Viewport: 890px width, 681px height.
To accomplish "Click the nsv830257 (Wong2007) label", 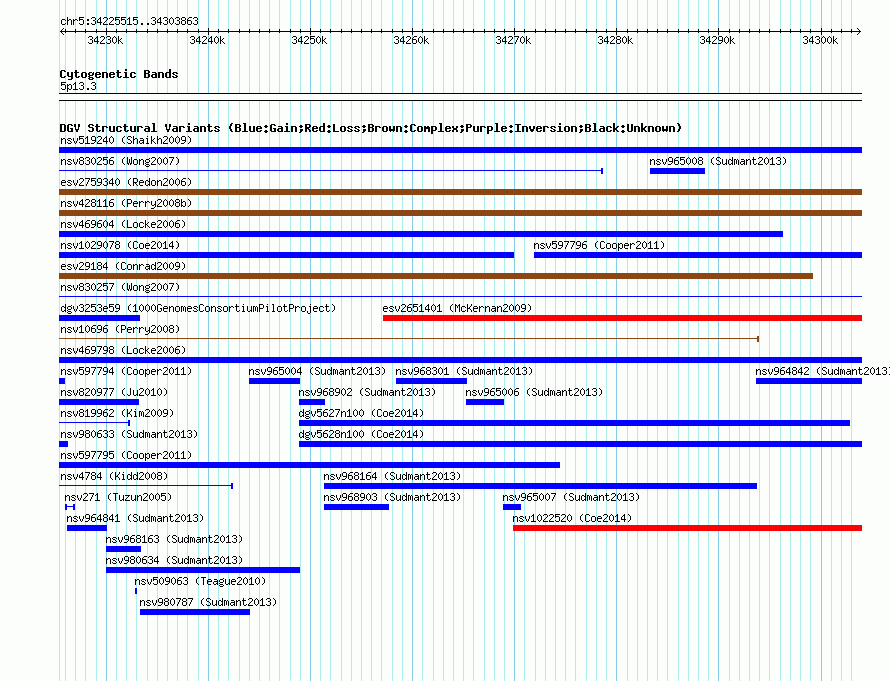I will pyautogui.click(x=120, y=287).
